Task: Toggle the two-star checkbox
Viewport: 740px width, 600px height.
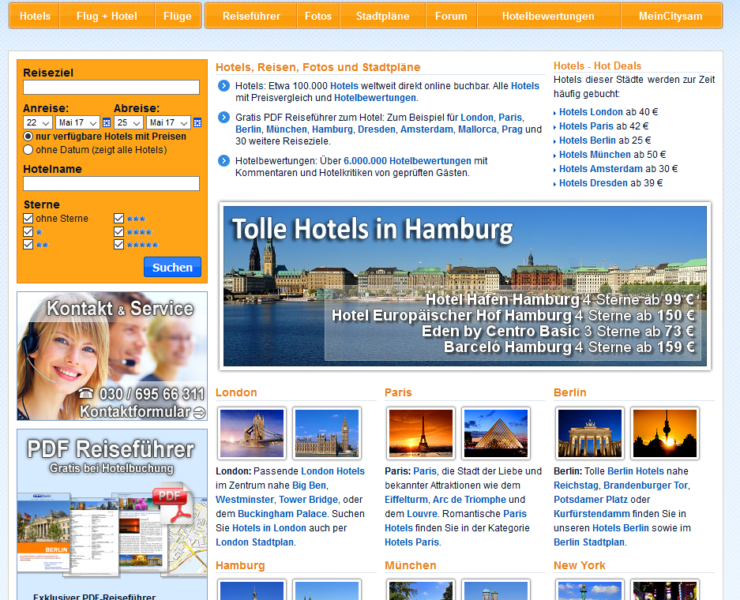Action: [x=28, y=245]
